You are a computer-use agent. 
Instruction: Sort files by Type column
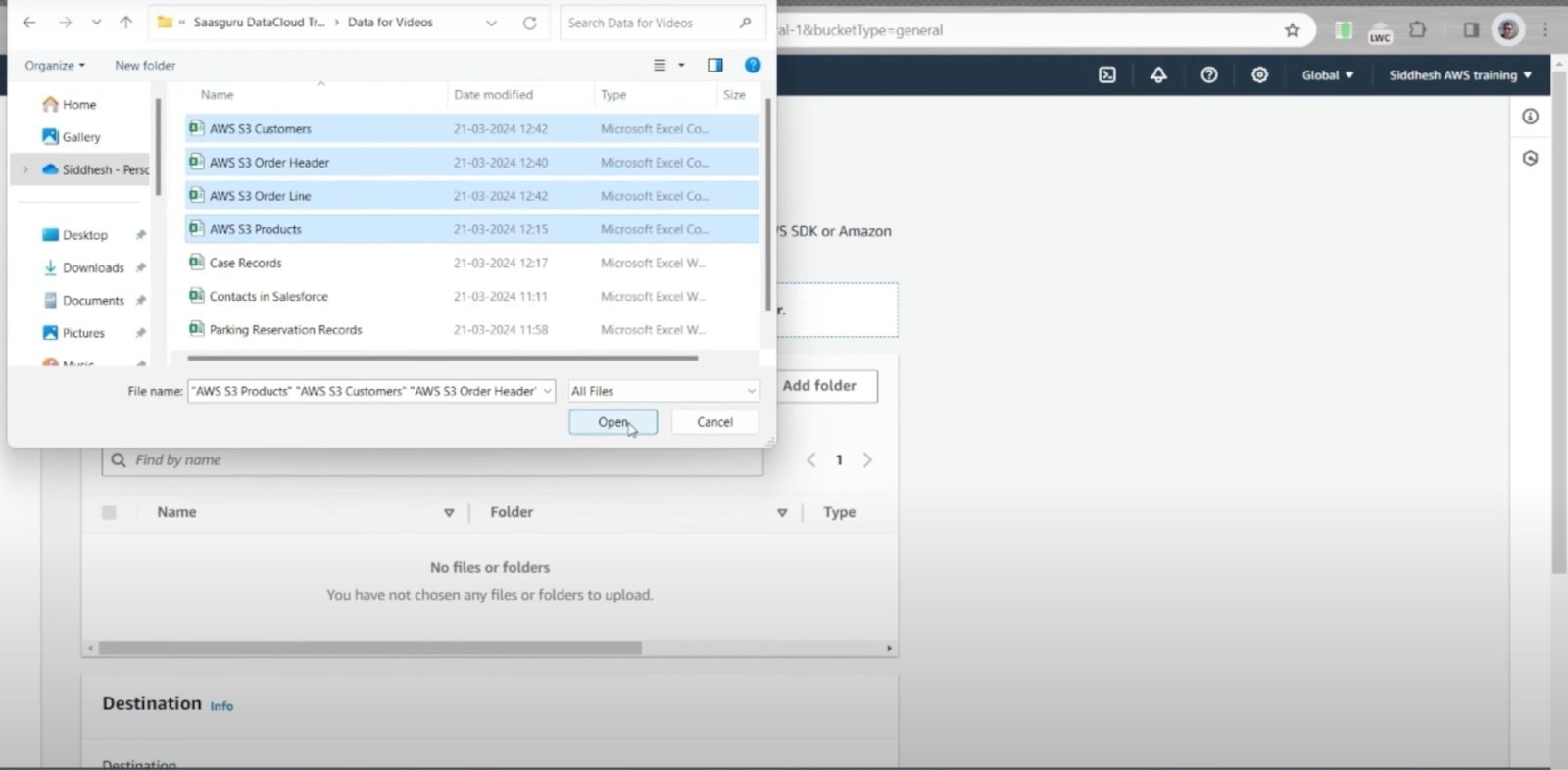click(x=613, y=95)
